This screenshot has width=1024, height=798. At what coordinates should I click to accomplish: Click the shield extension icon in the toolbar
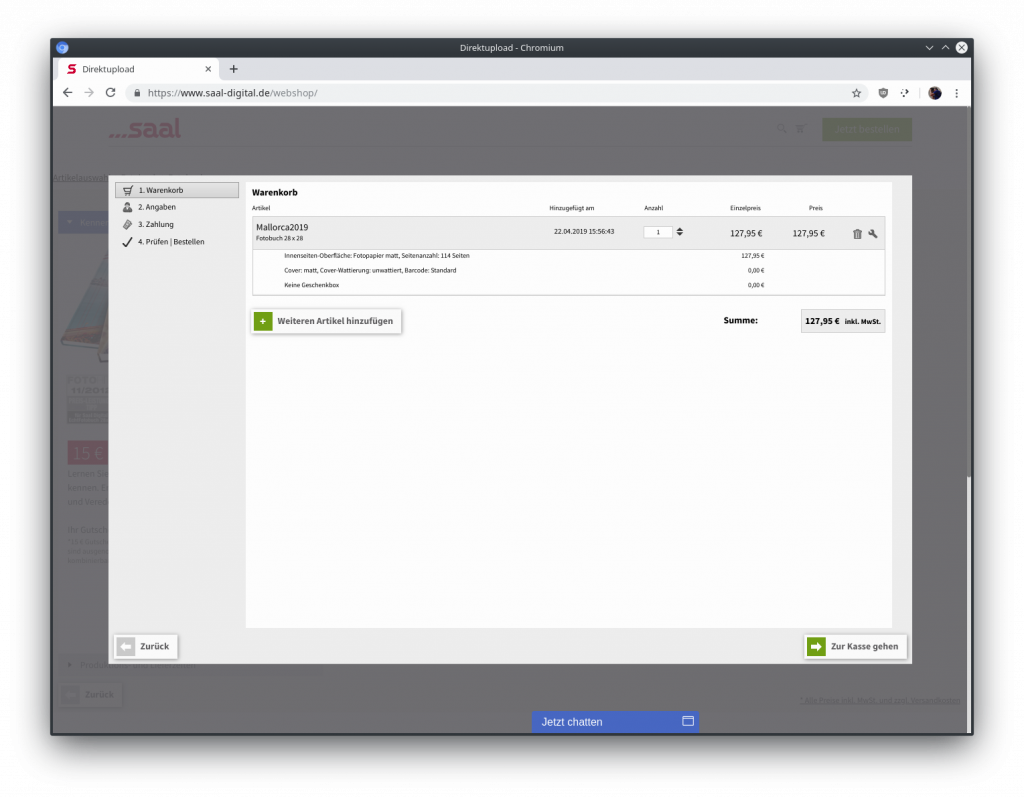pos(883,93)
